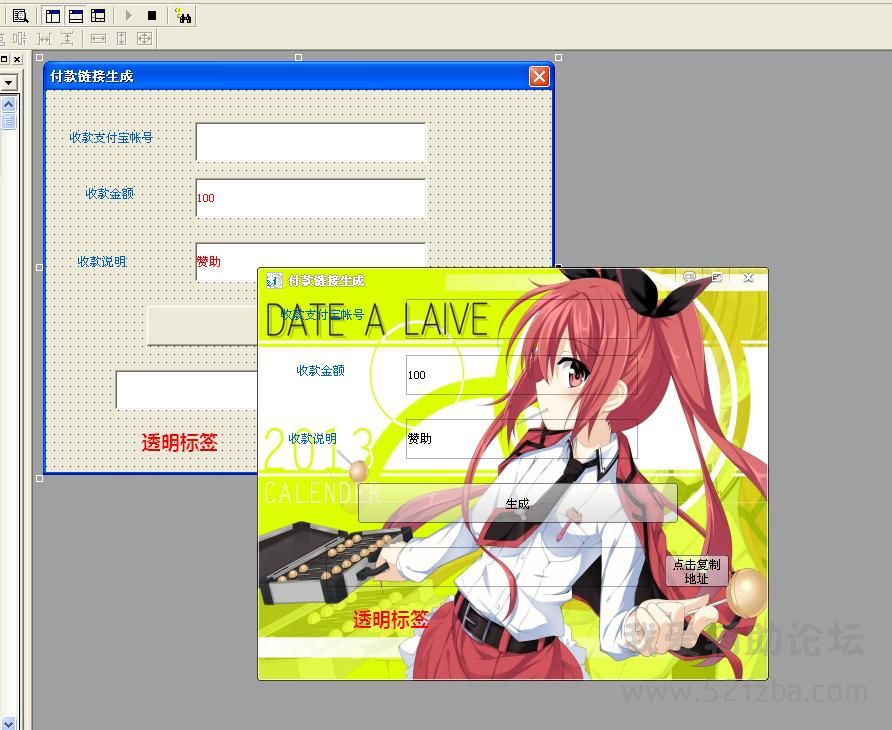Click the designer form's field containing red 赞助
This screenshot has width=892, height=730.
coord(311,255)
